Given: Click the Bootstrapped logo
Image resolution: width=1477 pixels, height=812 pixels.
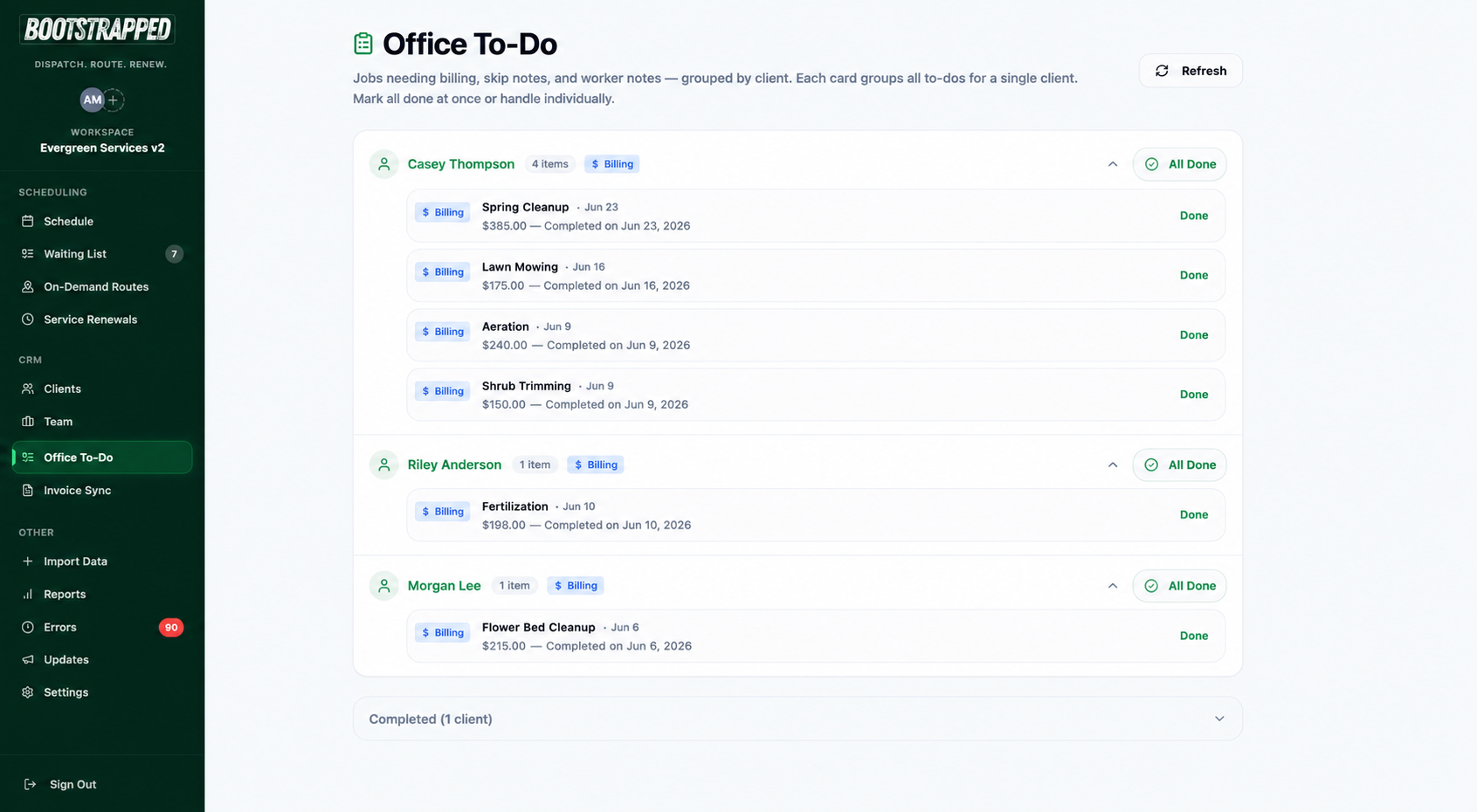Looking at the screenshot, I should point(98,30).
